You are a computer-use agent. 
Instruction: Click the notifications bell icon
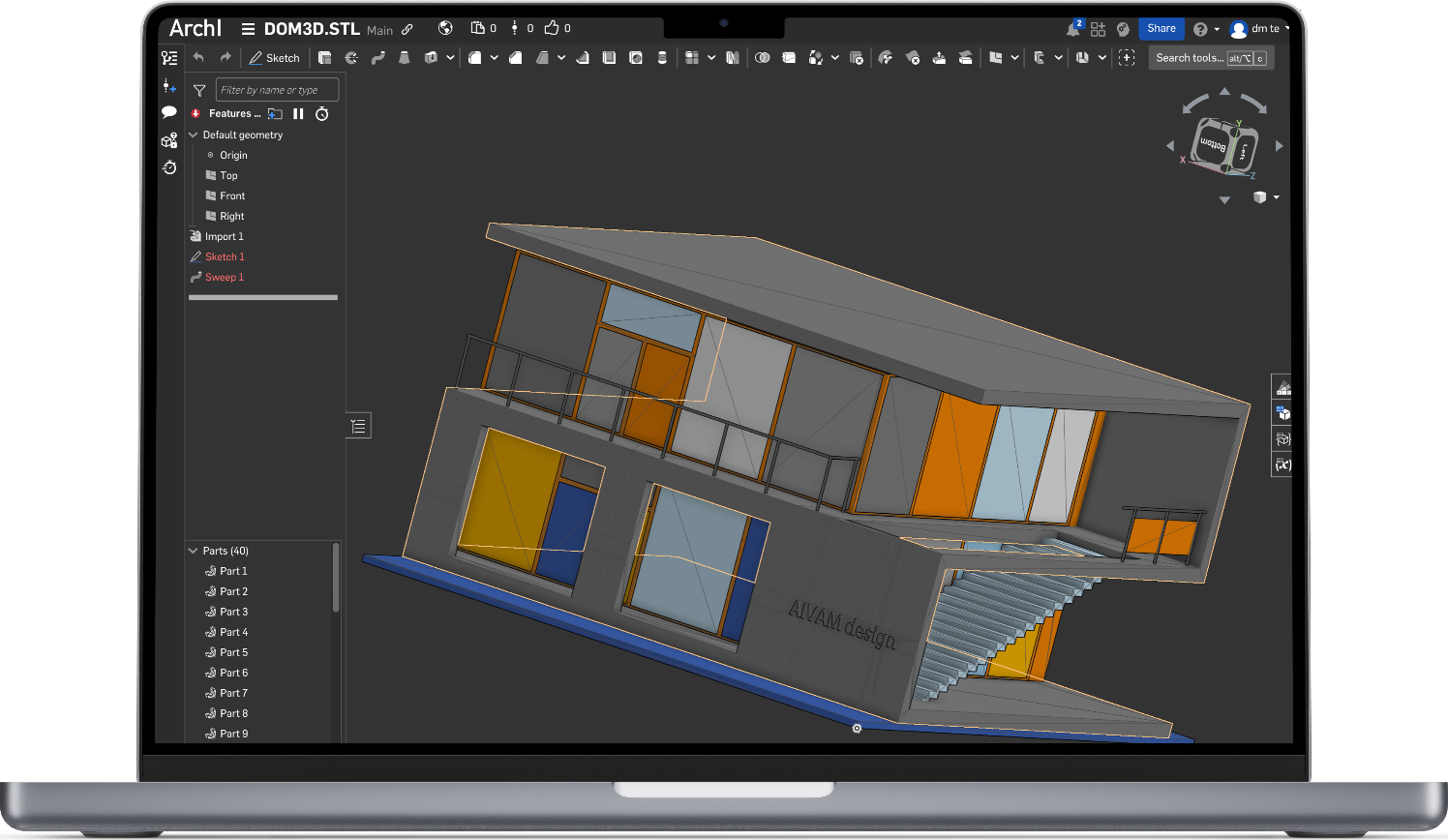[x=1072, y=29]
